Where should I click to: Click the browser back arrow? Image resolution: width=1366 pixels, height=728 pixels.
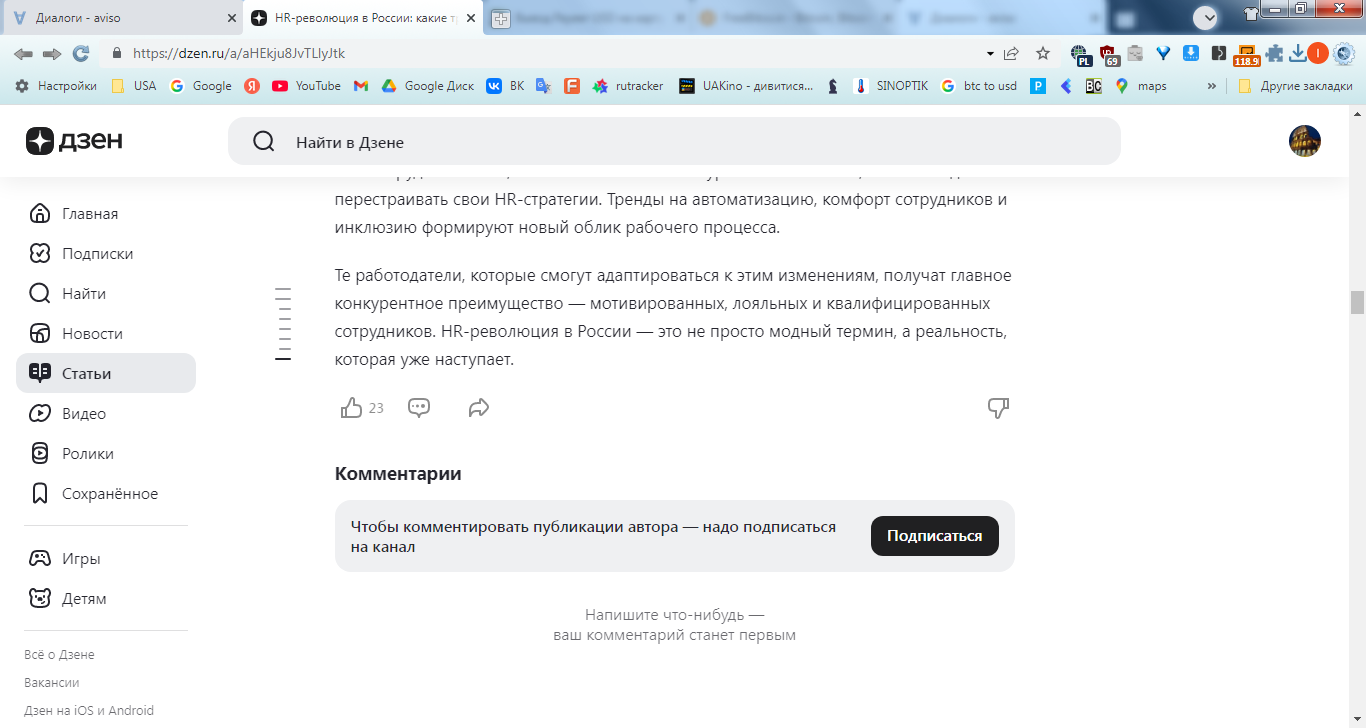click(x=23, y=53)
